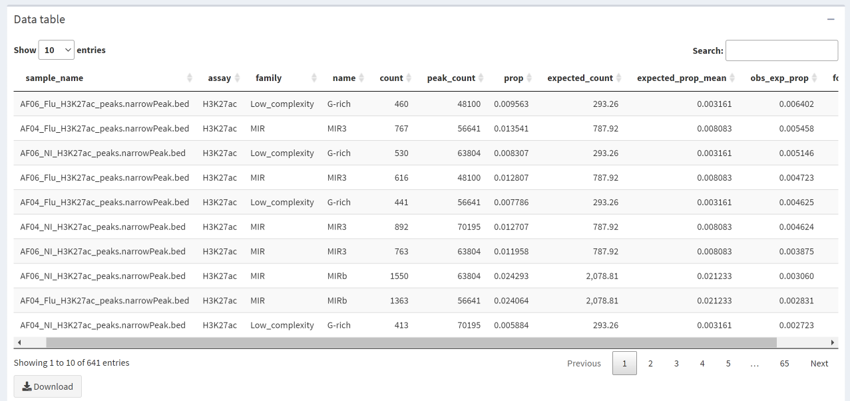This screenshot has height=401, width=850.
Task: Click obs_exp_prop value 0.005458
Action: point(796,128)
